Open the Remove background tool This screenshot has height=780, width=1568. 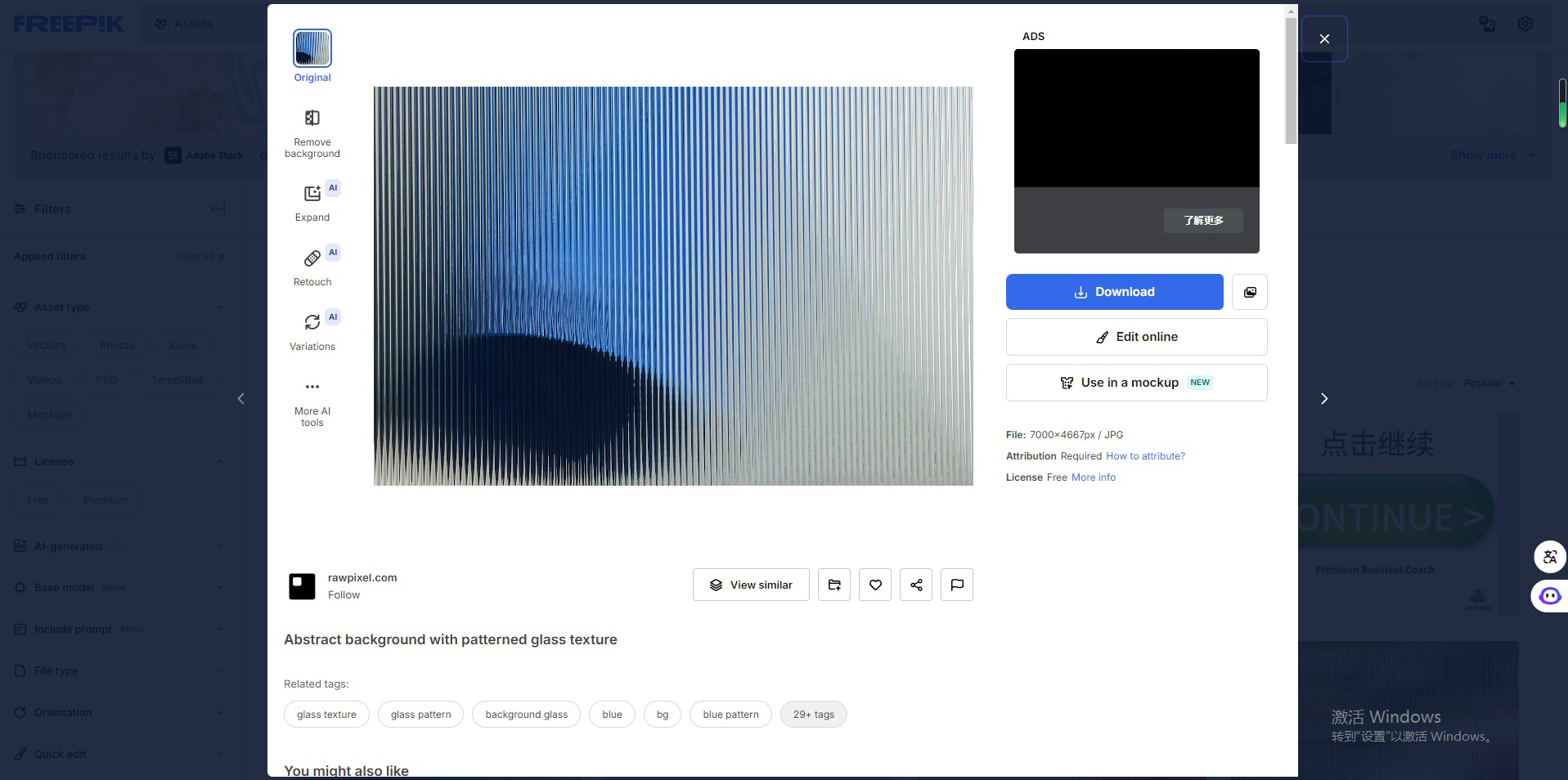point(312,134)
